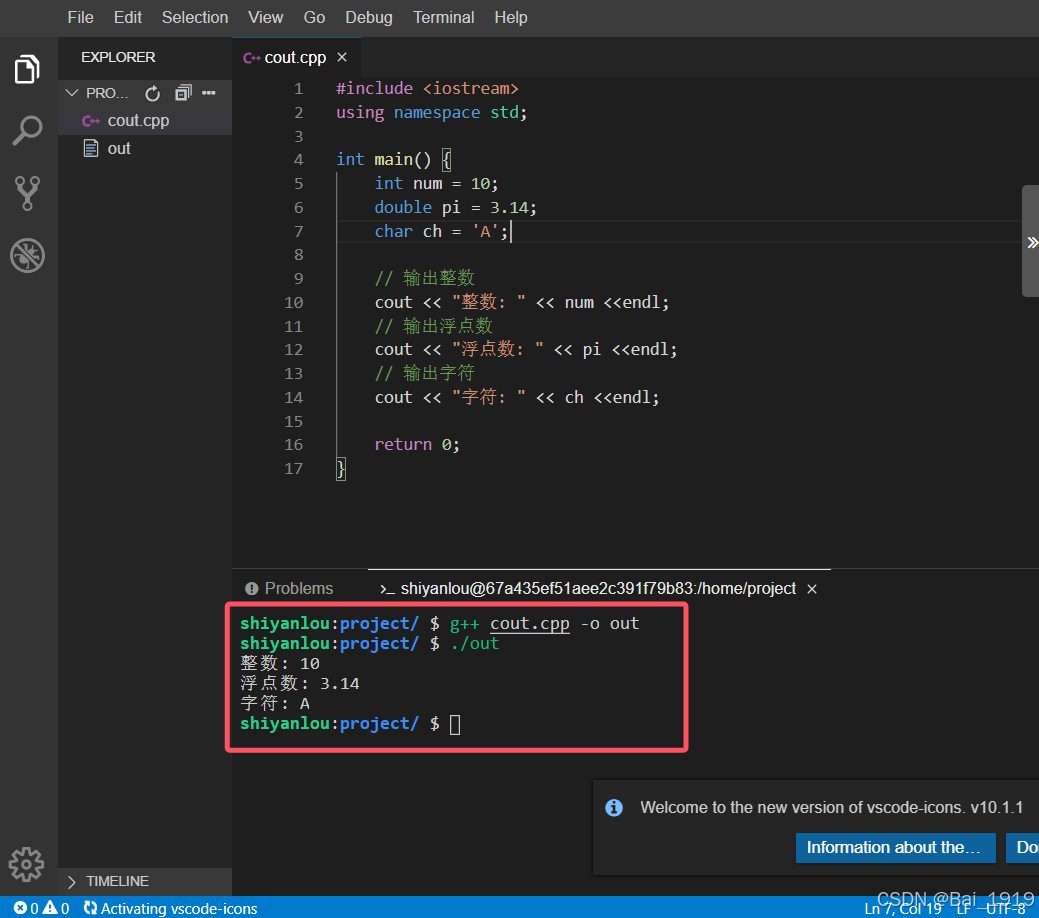Viewport: 1039px width, 918px height.
Task: Click the errors and warnings status bar indicator
Action: pyautogui.click(x=42, y=909)
